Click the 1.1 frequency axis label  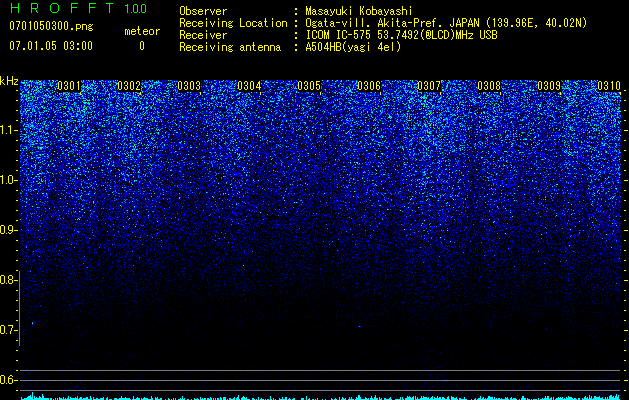[x=8, y=130]
